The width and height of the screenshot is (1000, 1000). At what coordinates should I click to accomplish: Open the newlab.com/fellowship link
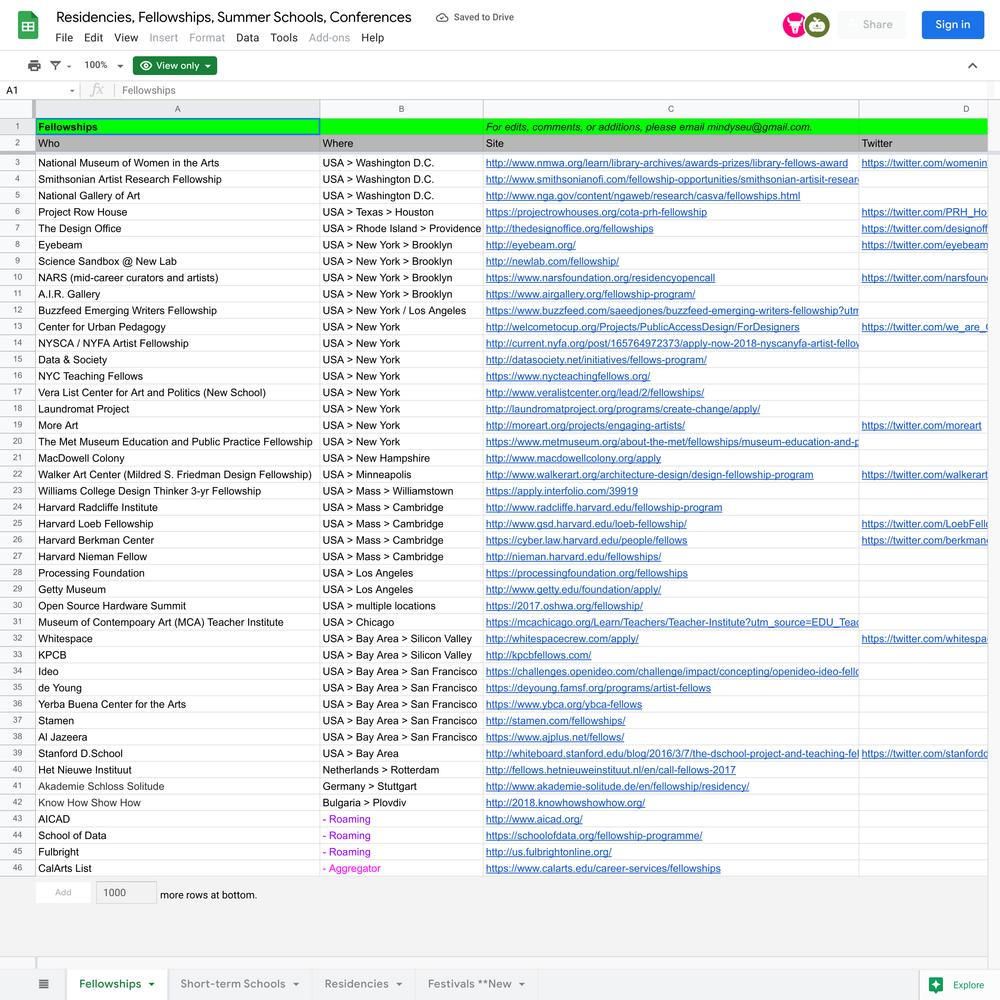(x=552, y=261)
